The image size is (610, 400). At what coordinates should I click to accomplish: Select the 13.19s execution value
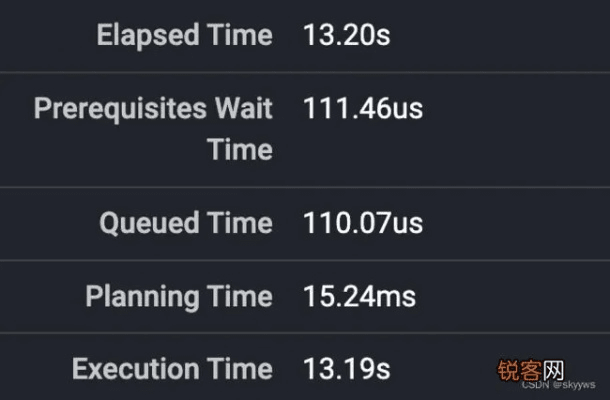point(346,369)
